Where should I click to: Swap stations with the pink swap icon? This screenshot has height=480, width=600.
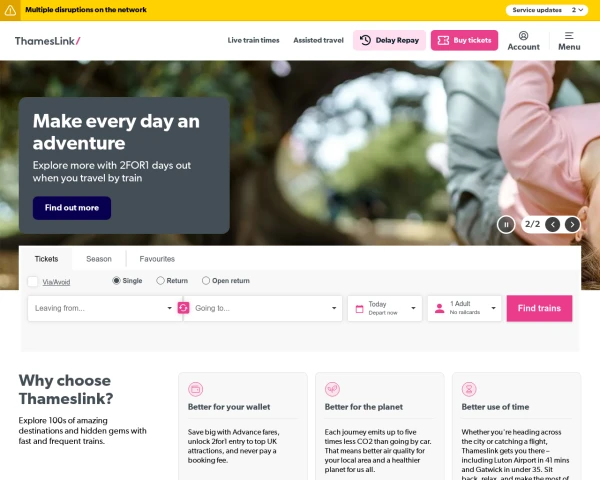click(183, 308)
